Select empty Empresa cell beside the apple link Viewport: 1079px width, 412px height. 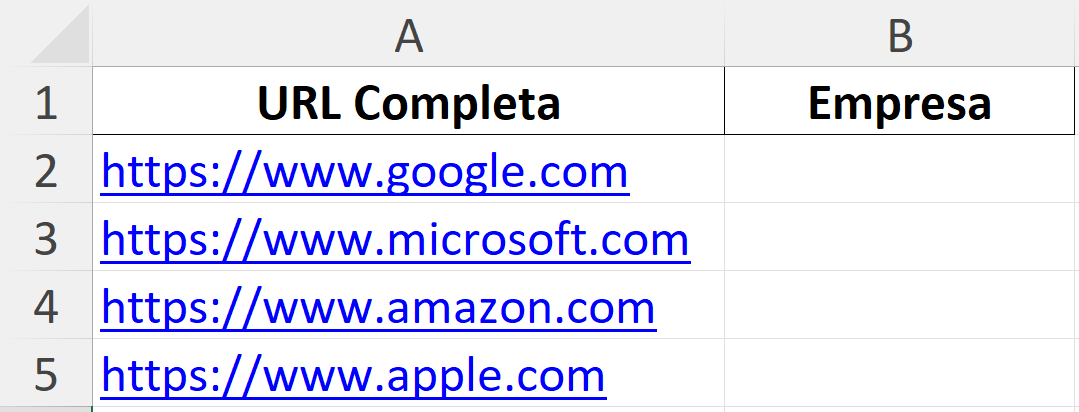900,374
